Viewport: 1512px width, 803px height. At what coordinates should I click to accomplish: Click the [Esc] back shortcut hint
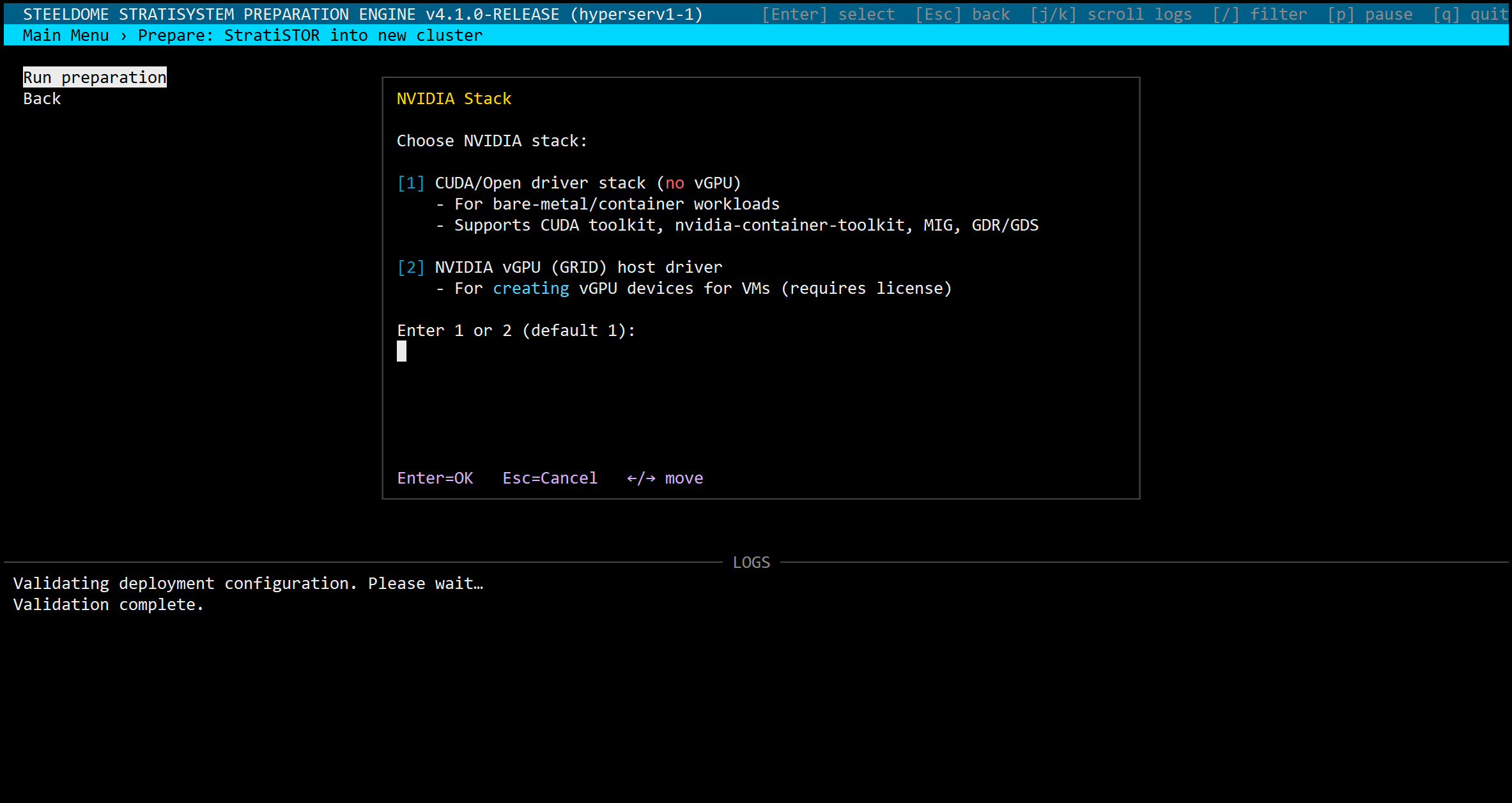click(x=962, y=14)
